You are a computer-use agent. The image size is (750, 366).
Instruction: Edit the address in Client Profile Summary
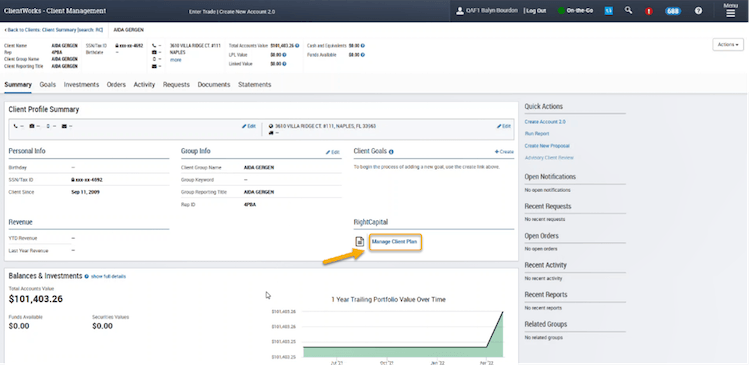point(504,126)
